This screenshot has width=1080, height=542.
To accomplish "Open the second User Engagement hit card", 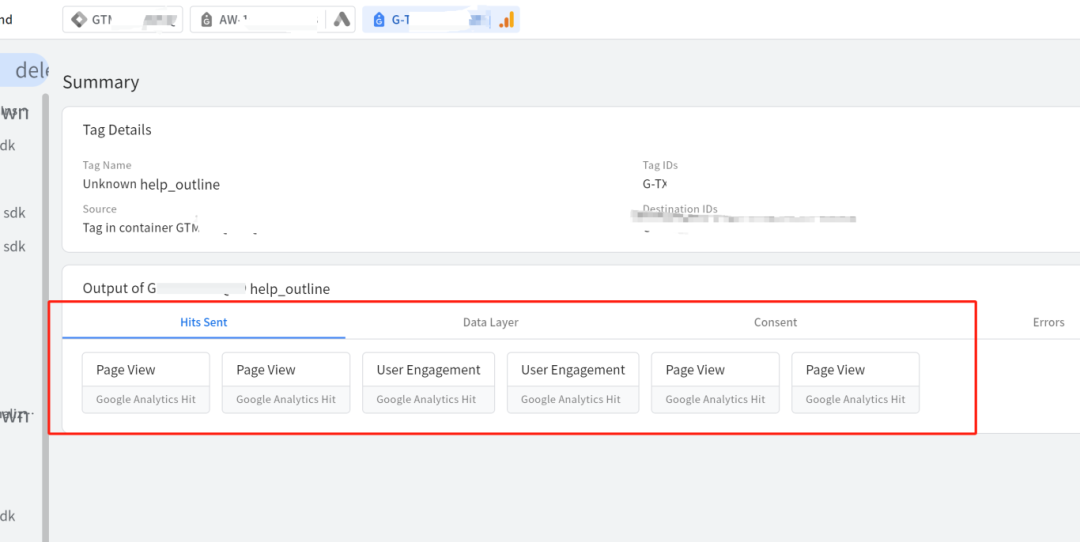I will [573, 383].
